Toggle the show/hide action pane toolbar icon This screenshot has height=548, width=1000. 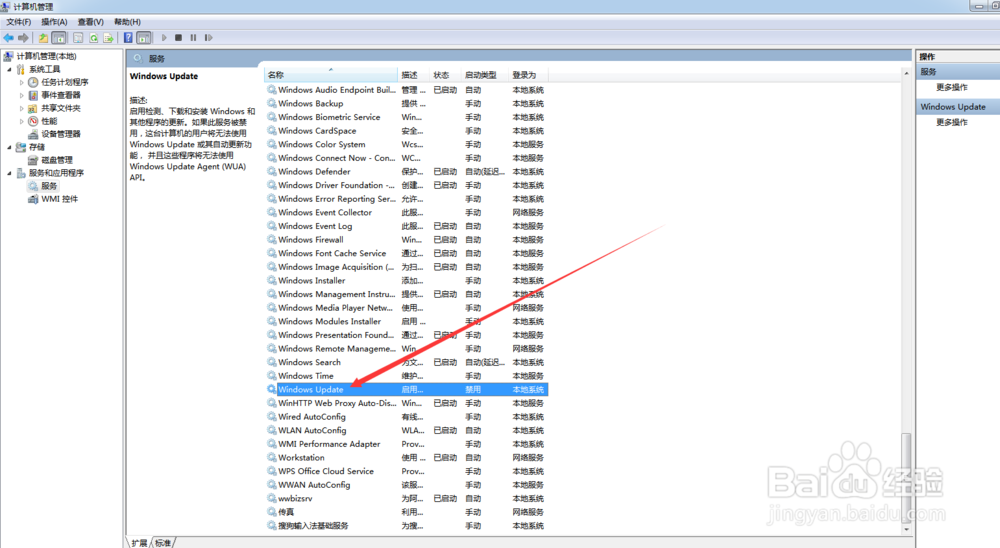click(144, 38)
